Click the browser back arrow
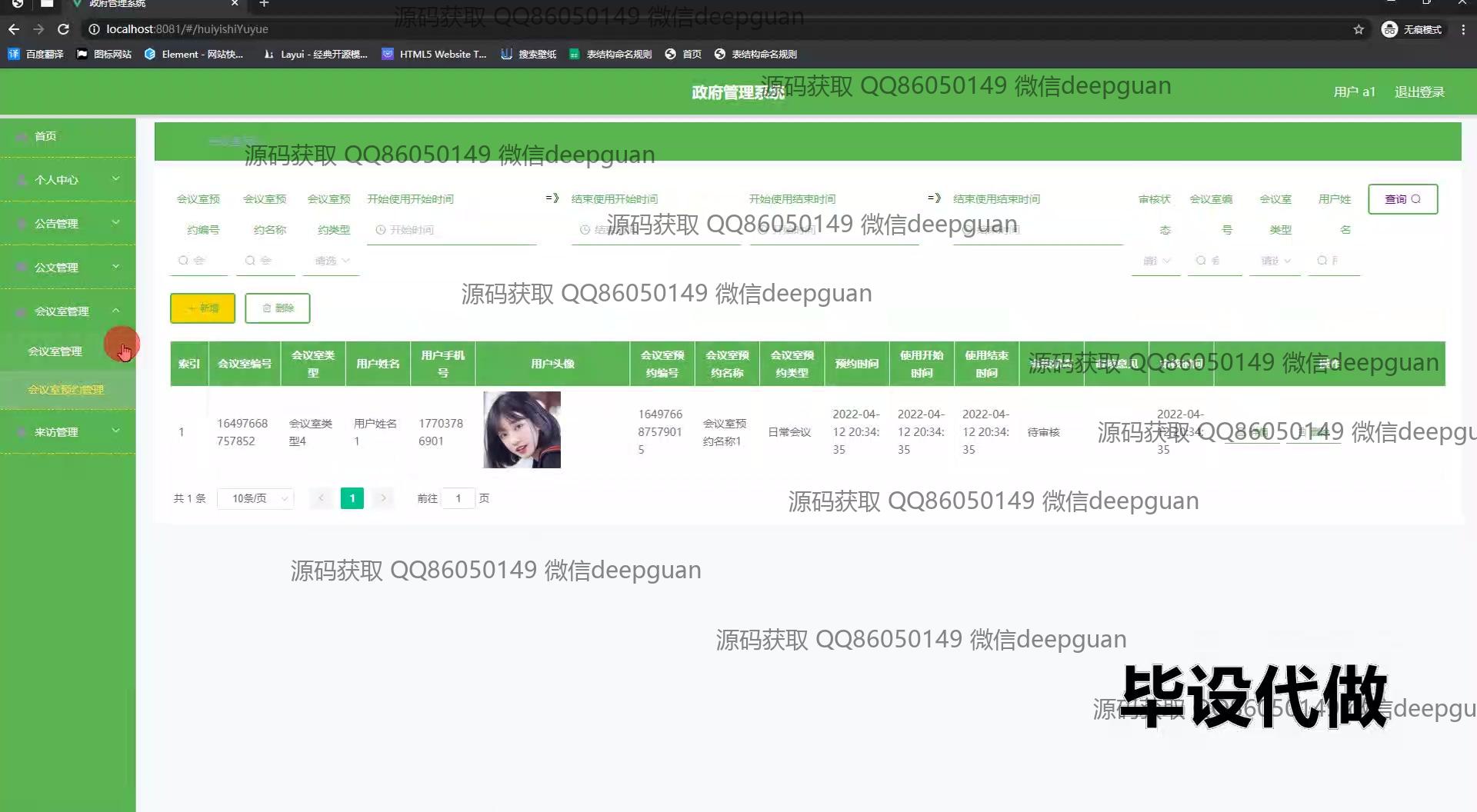 pyautogui.click(x=14, y=29)
